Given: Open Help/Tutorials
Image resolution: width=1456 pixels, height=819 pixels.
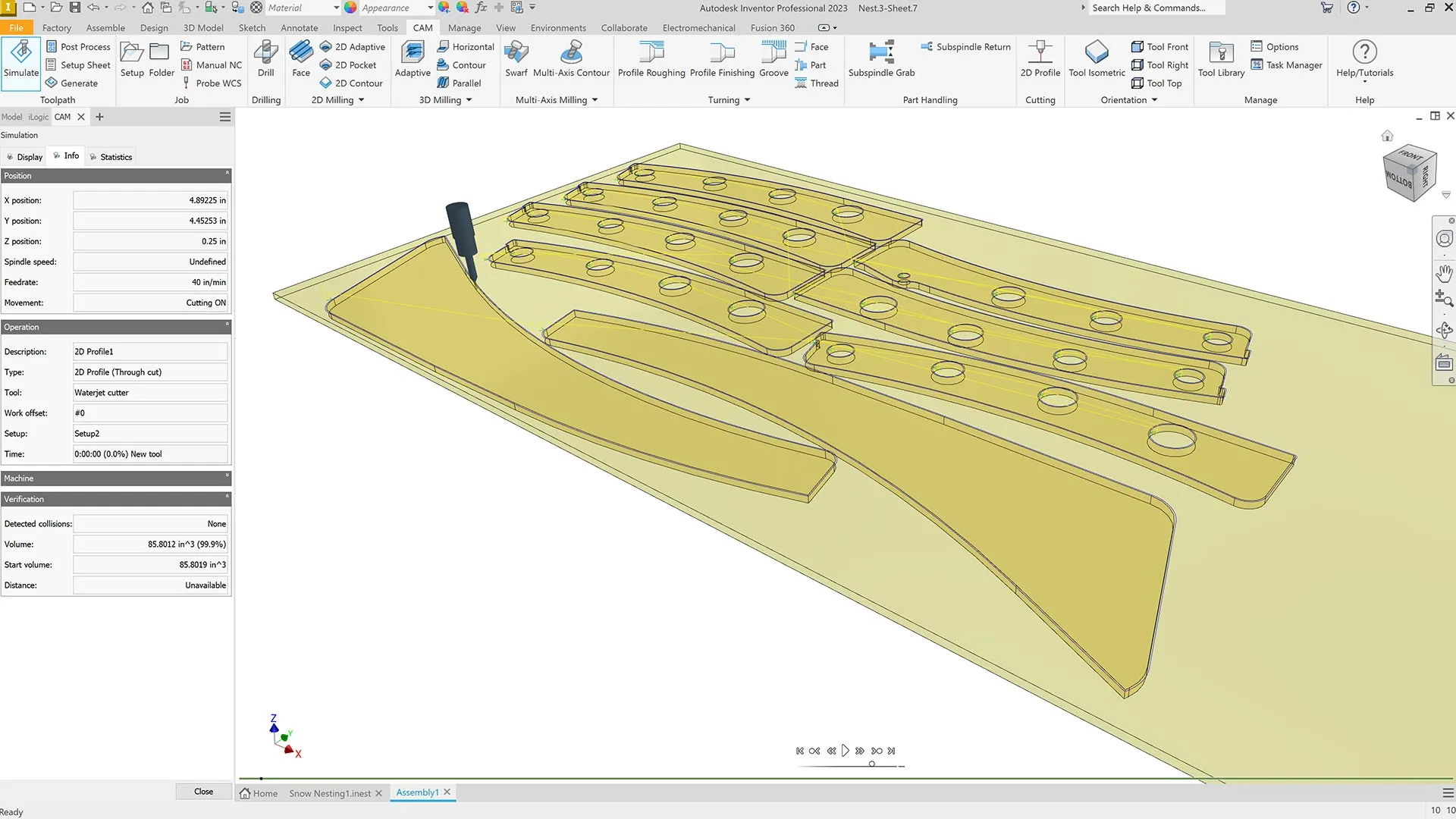Looking at the screenshot, I should pyautogui.click(x=1363, y=59).
